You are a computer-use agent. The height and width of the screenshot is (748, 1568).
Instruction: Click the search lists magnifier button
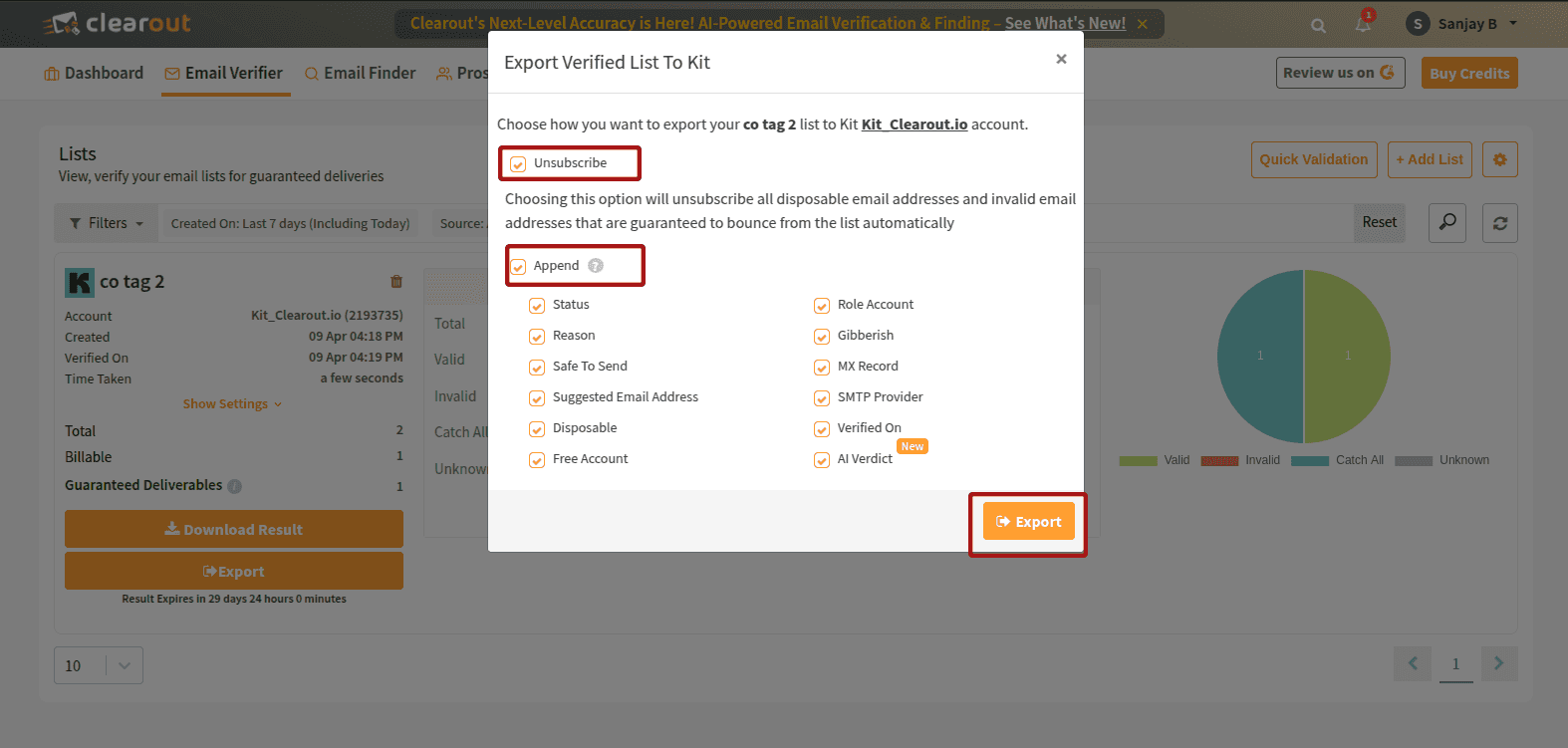[1447, 222]
